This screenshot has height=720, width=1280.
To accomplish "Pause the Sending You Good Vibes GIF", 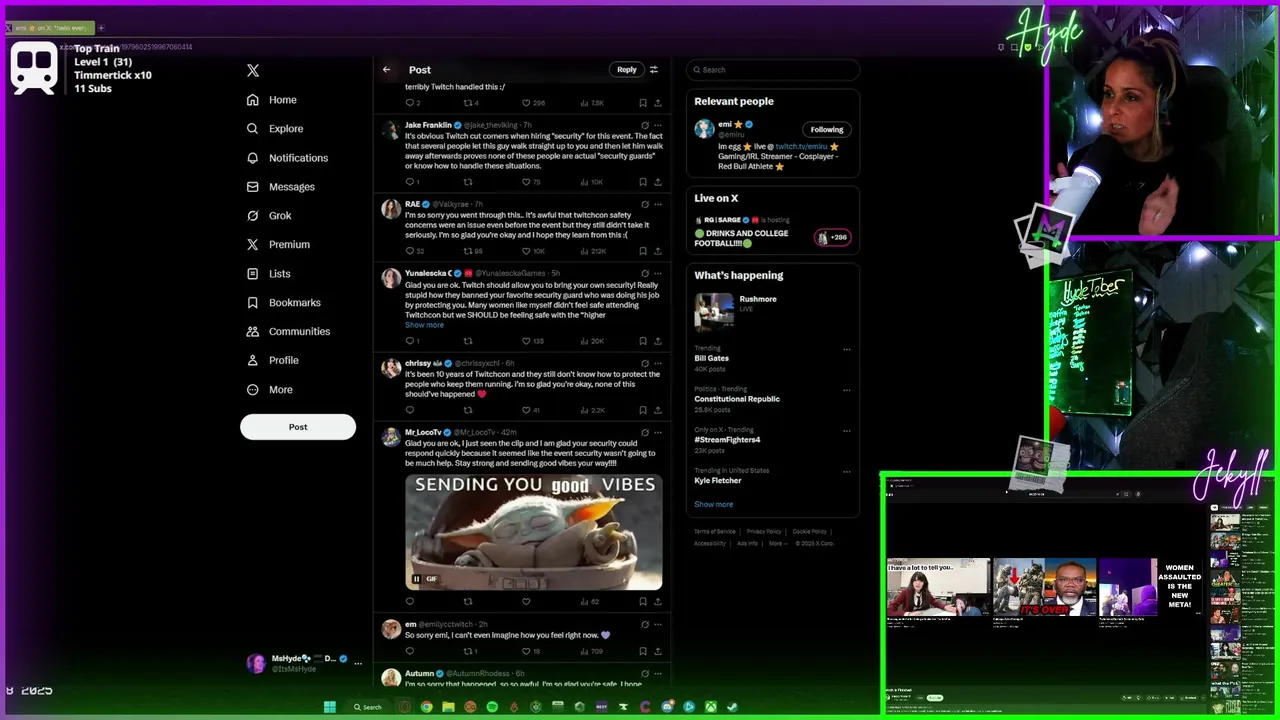I will 417,579.
